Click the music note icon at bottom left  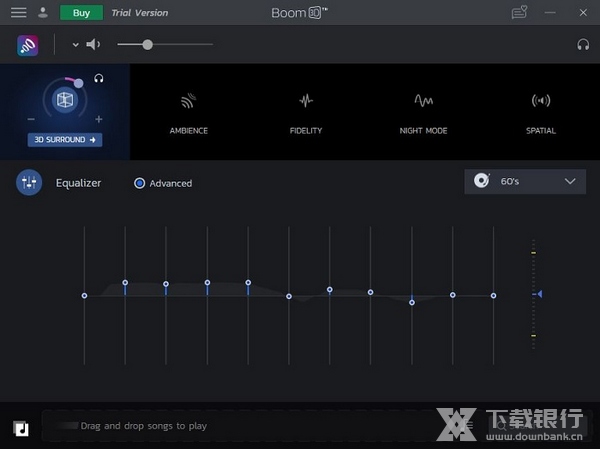[x=22, y=427]
